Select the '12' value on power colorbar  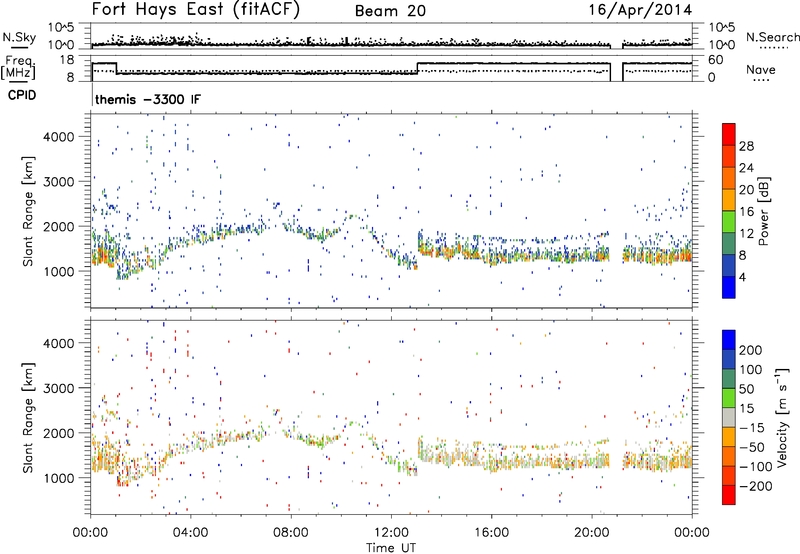coord(746,234)
